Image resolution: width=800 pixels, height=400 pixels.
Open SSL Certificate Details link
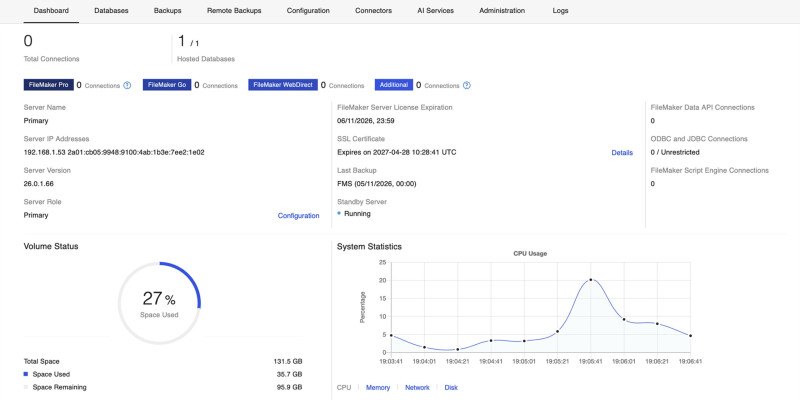[x=622, y=153]
